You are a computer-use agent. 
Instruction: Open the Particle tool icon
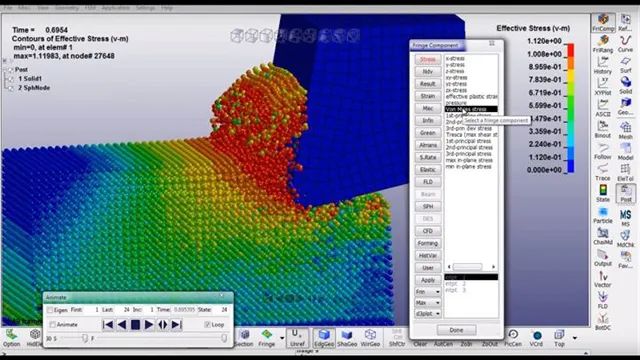(602, 215)
